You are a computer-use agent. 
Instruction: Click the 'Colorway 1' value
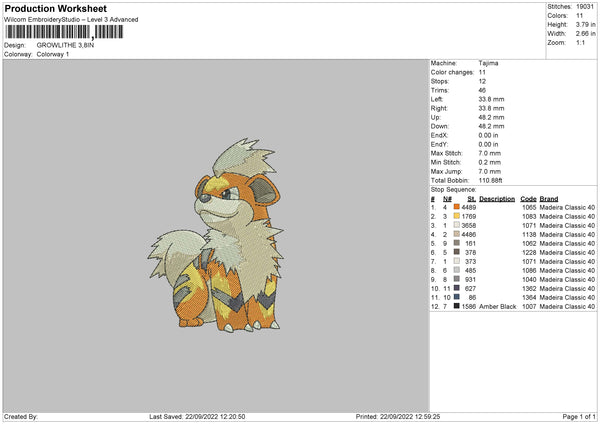tap(53, 54)
